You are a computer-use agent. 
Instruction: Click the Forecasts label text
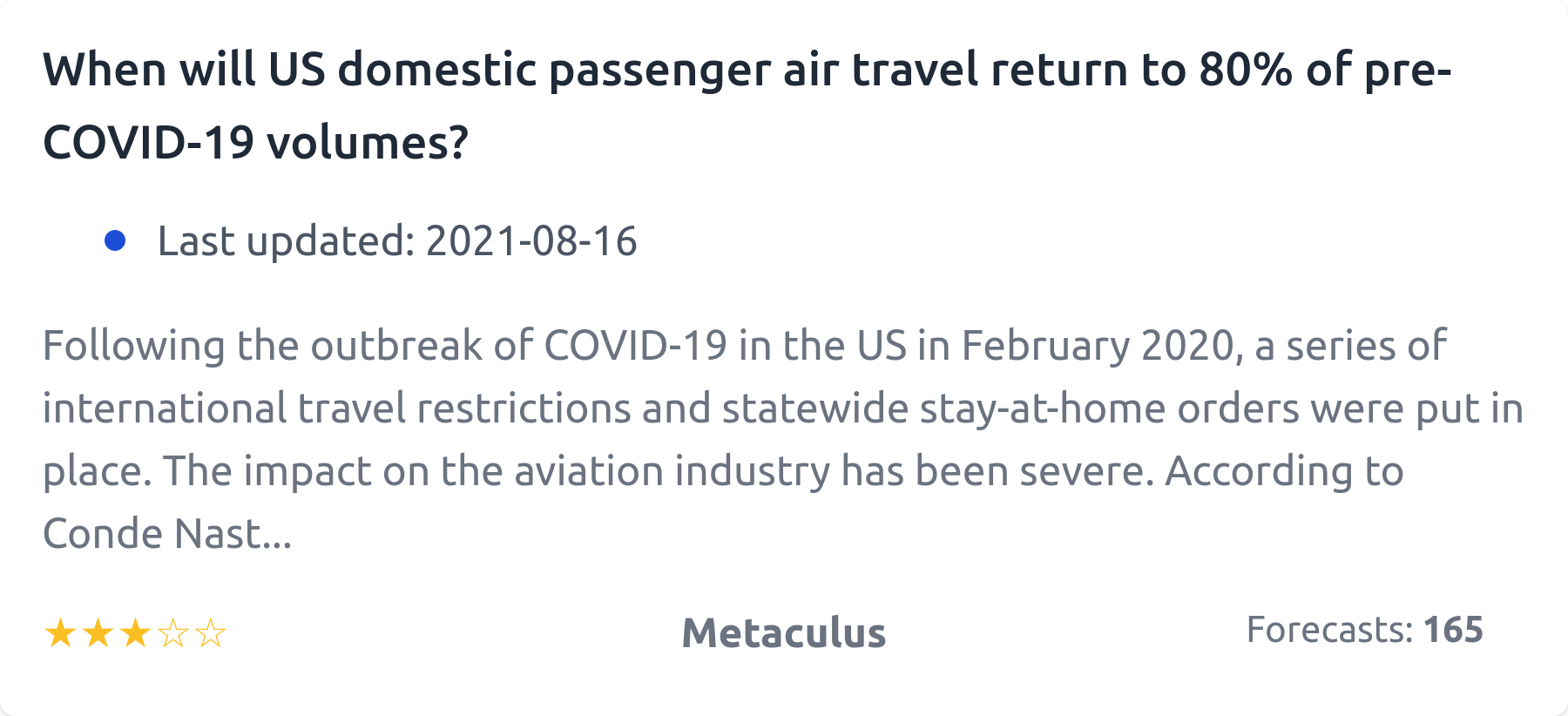click(1329, 630)
